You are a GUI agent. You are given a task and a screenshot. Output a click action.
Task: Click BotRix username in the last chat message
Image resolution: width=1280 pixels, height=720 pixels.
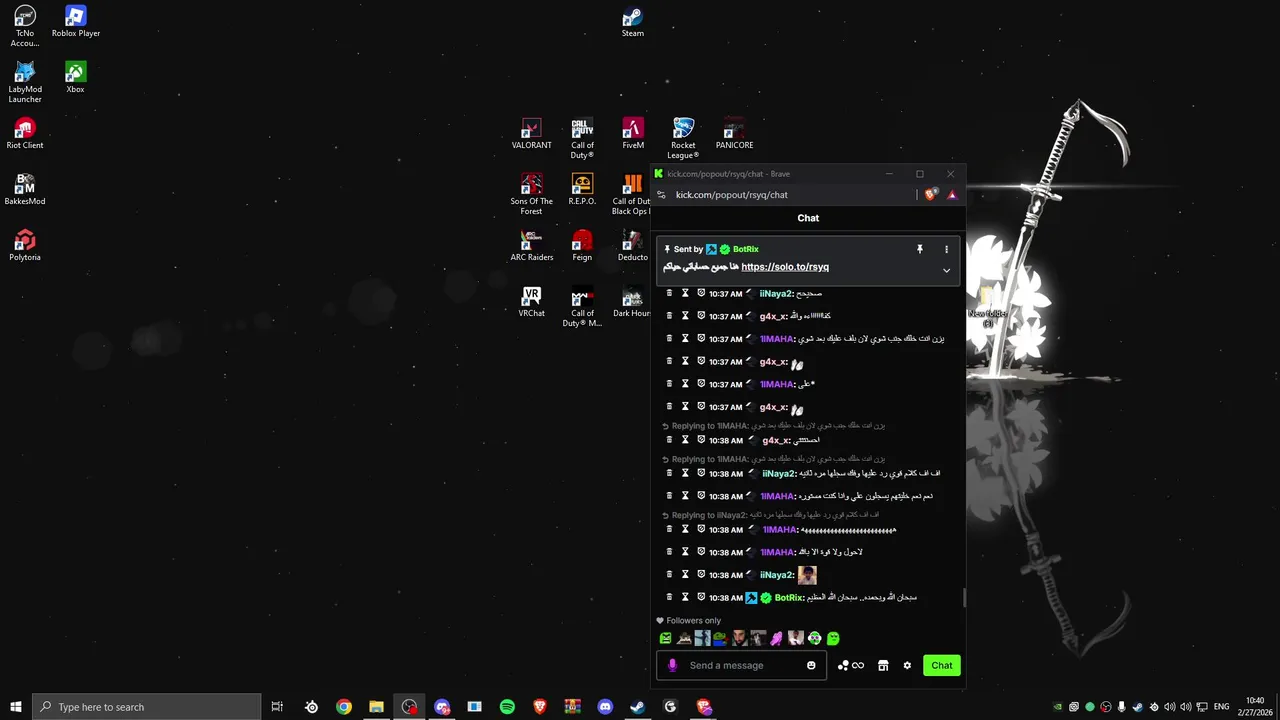tap(789, 598)
